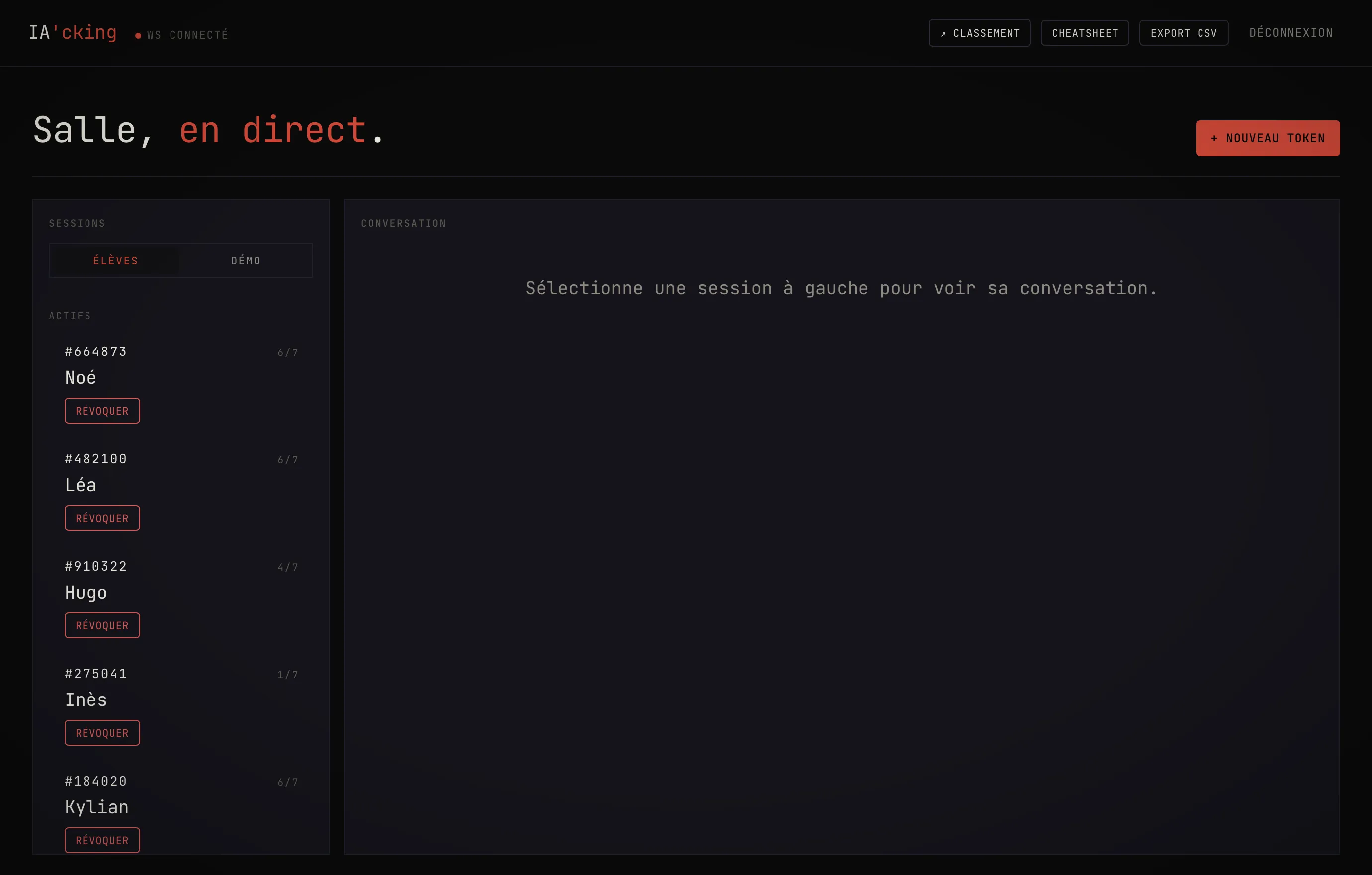
Task: Revoke Kylian's session token
Action: [x=102, y=840]
